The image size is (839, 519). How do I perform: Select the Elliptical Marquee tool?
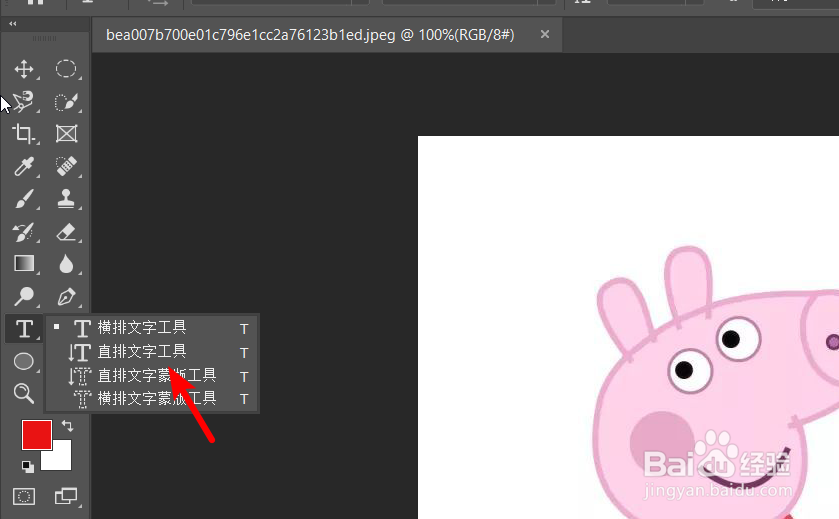pos(66,69)
